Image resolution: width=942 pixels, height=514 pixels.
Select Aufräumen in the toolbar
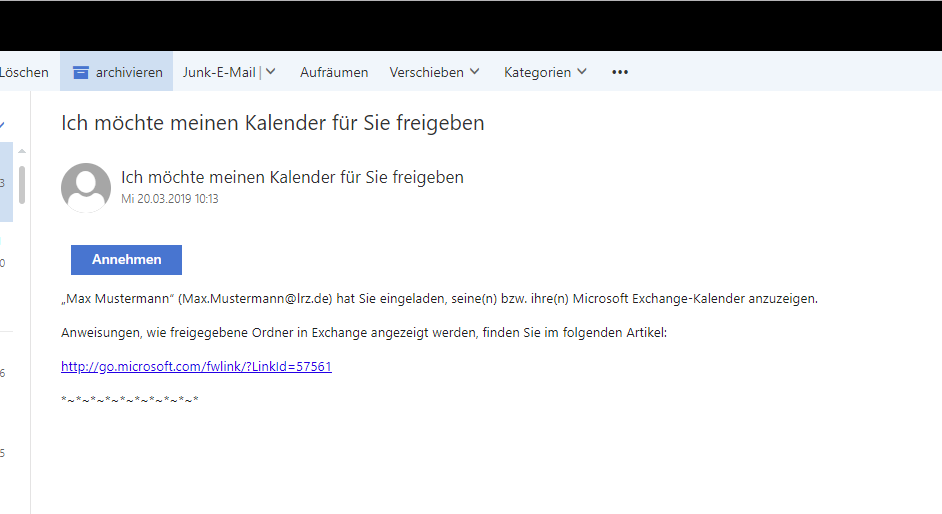[x=334, y=72]
